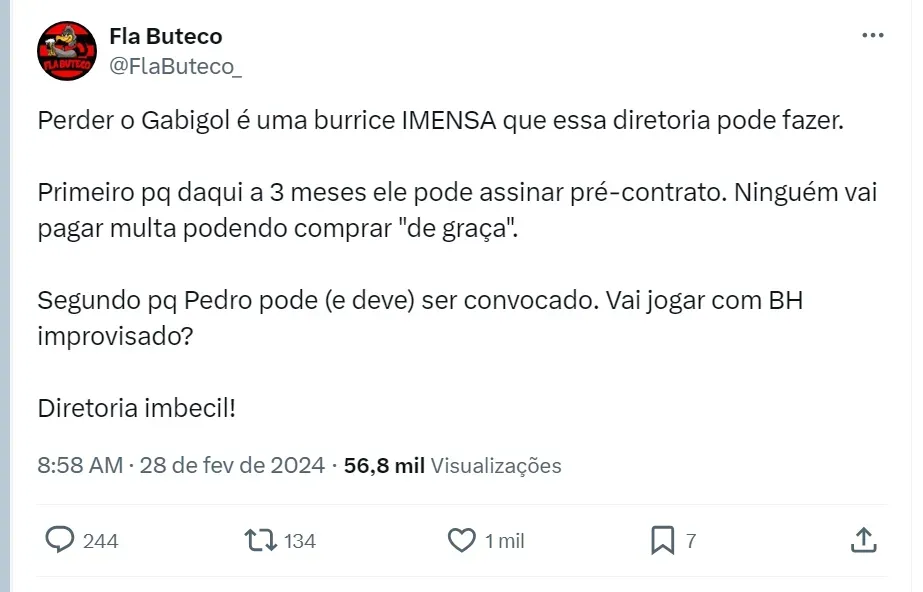Click the paragraph about Pedro being convocado
This screenshot has height=592, width=923.
[x=420, y=316]
